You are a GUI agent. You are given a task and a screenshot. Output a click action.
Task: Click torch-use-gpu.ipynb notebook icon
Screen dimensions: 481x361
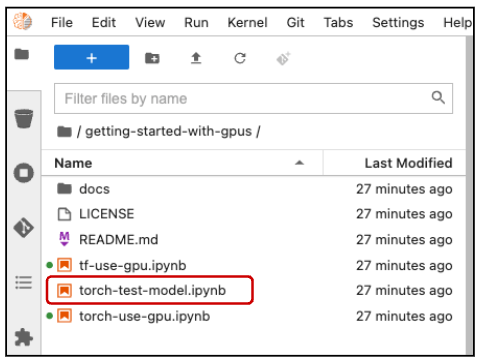(64, 316)
